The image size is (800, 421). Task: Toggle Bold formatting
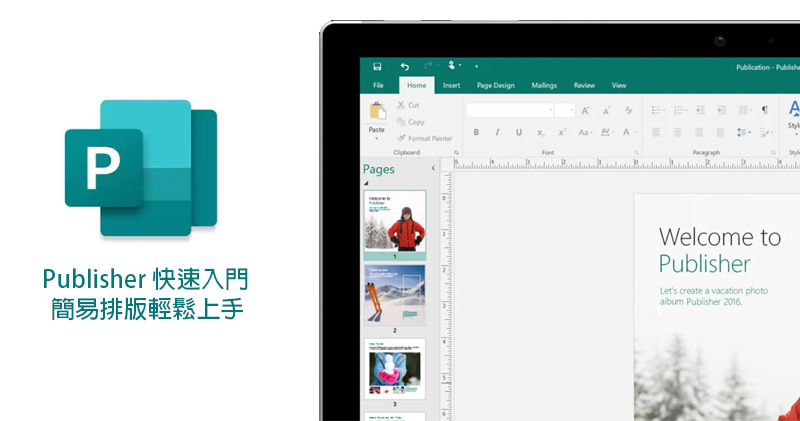tap(476, 132)
